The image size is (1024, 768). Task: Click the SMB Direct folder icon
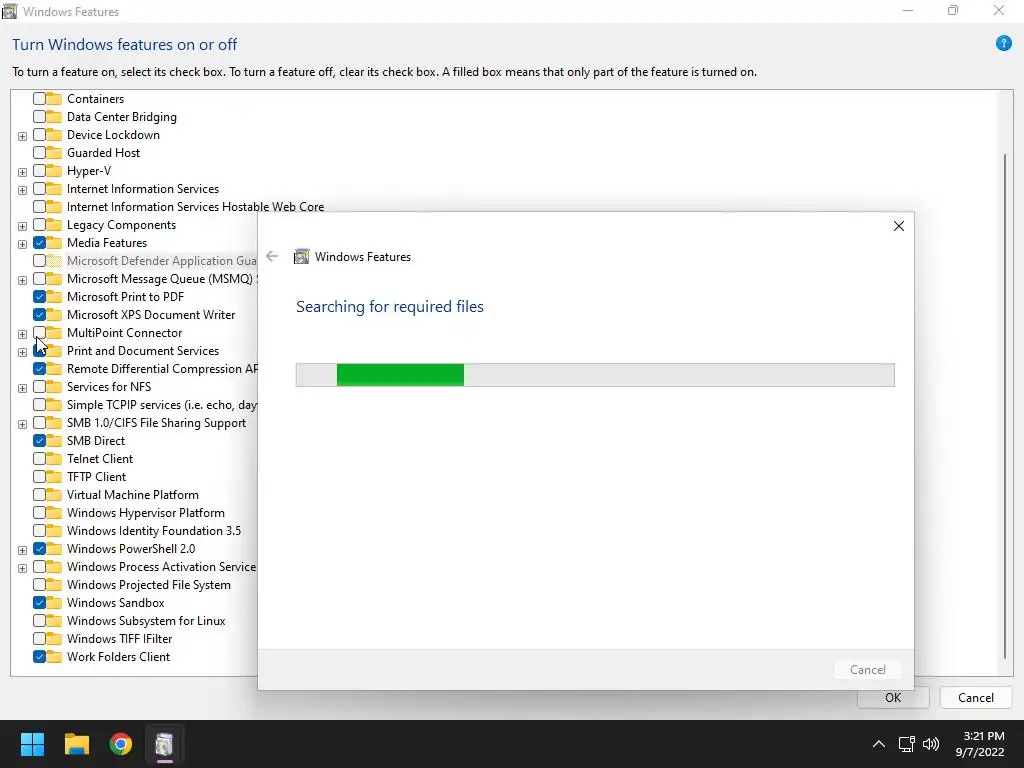tap(54, 441)
